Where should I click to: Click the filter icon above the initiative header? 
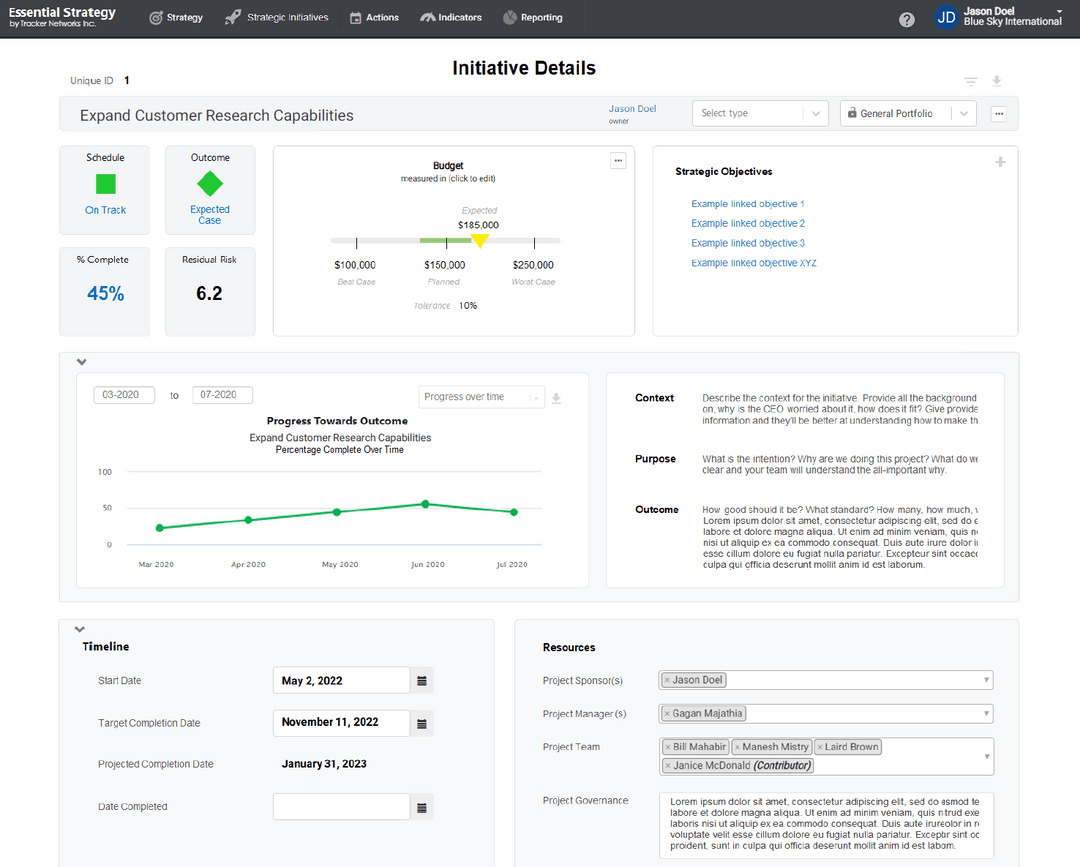pyautogui.click(x=970, y=80)
